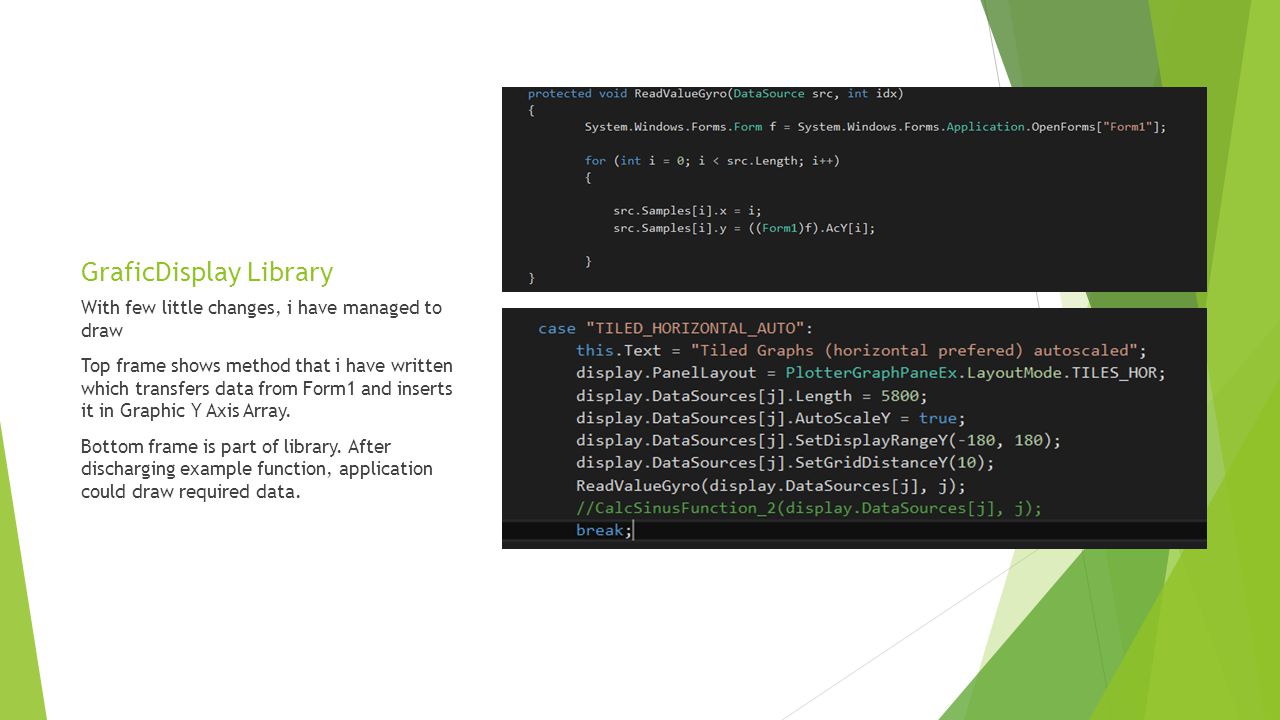
Task: Click the 'case "TILED_HORIZONTAL_AUTO":' line
Action: click(676, 328)
